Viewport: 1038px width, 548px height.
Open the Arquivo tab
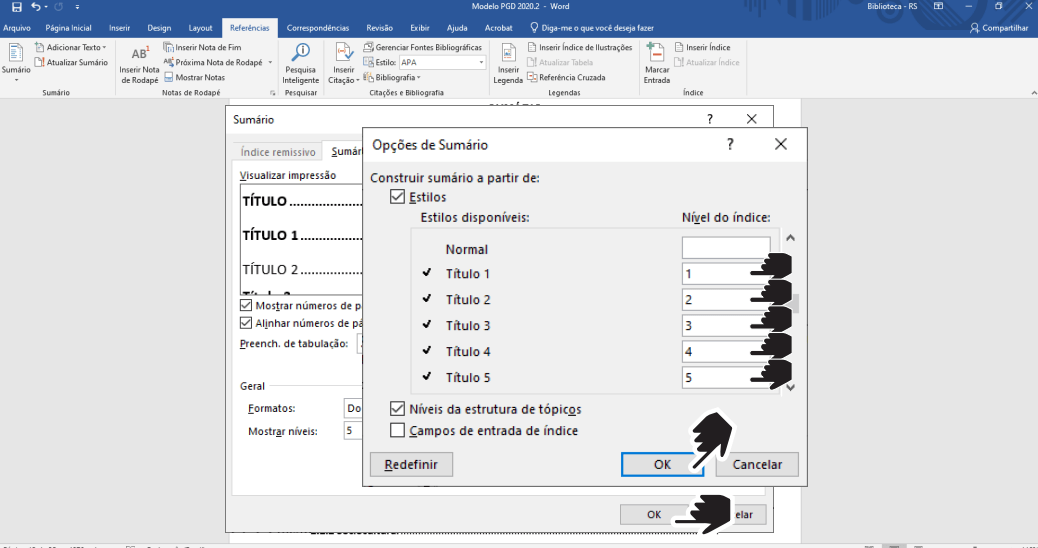click(17, 28)
